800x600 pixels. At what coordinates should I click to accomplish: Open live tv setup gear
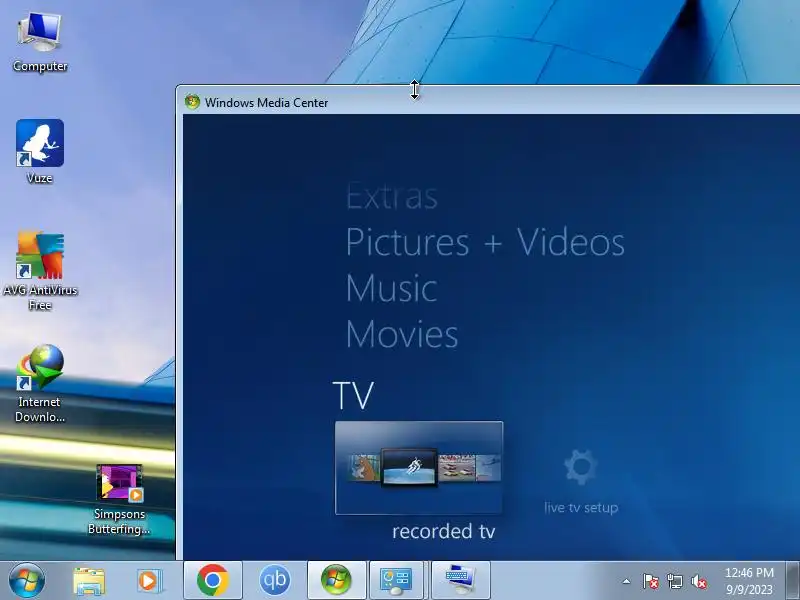(581, 467)
